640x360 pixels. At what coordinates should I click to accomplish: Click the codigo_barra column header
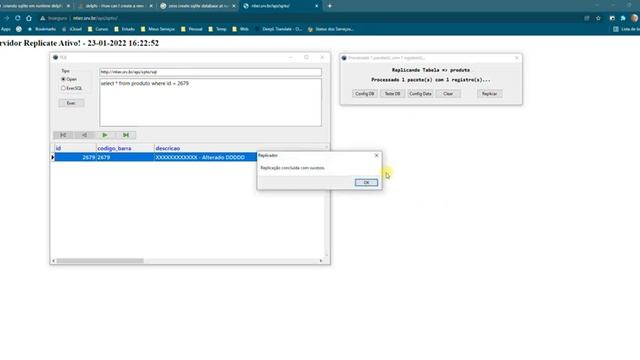[x=125, y=148]
